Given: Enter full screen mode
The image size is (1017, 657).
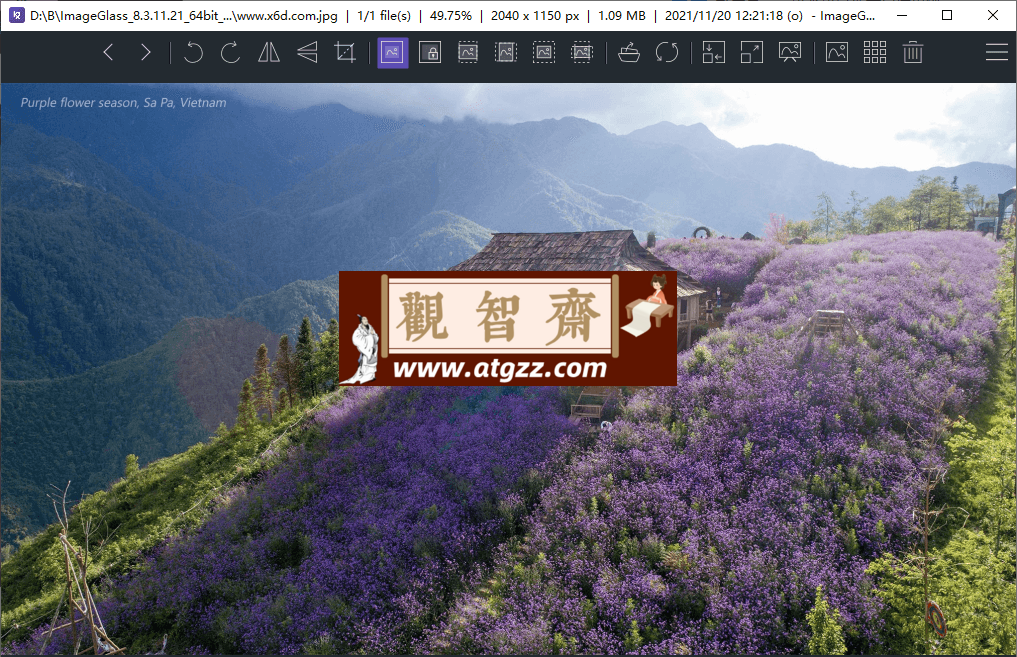Looking at the screenshot, I should (x=752, y=53).
